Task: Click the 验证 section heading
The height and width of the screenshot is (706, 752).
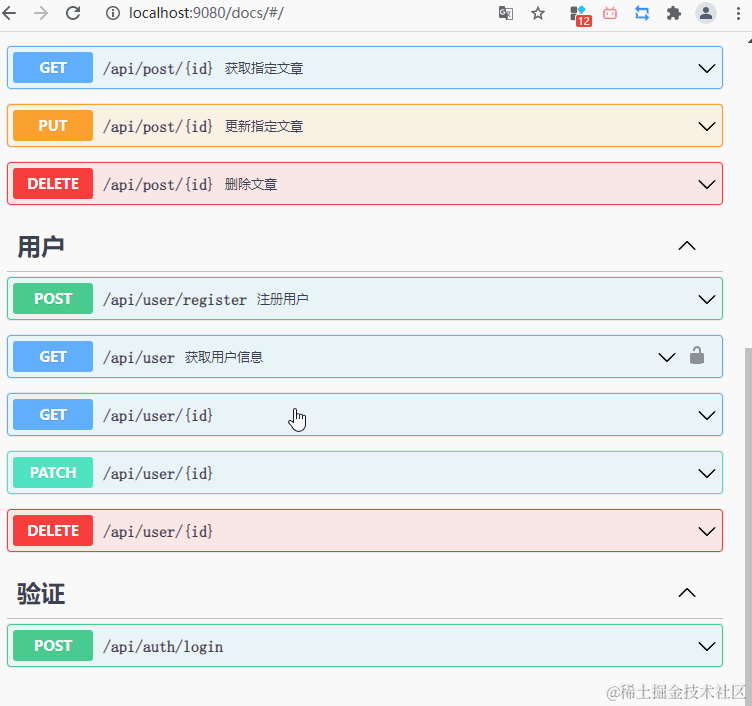Action: click(x=41, y=594)
